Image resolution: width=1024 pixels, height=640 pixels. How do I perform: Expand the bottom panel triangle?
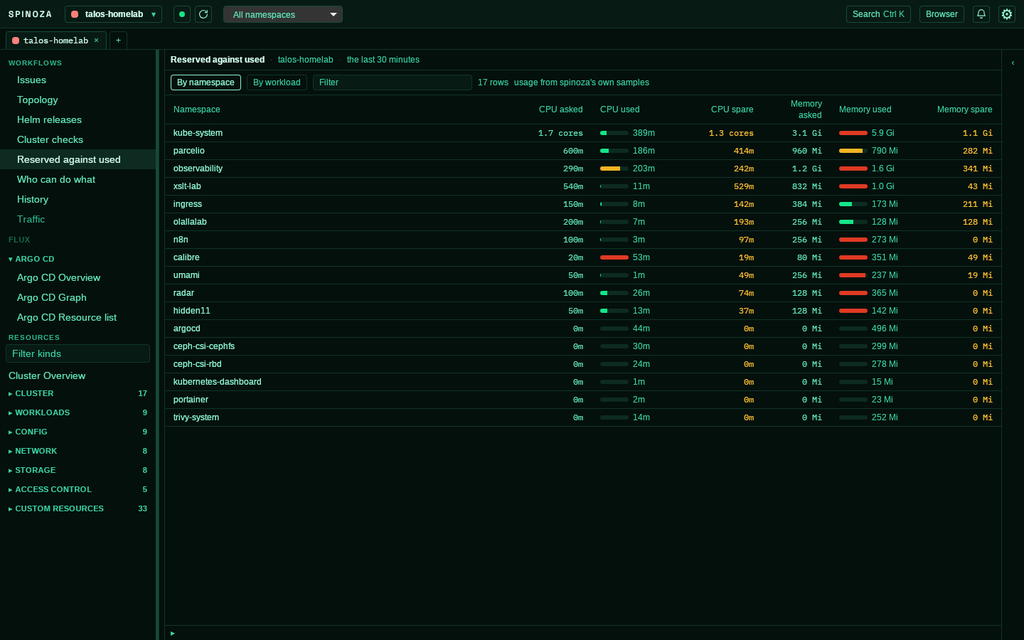172,633
